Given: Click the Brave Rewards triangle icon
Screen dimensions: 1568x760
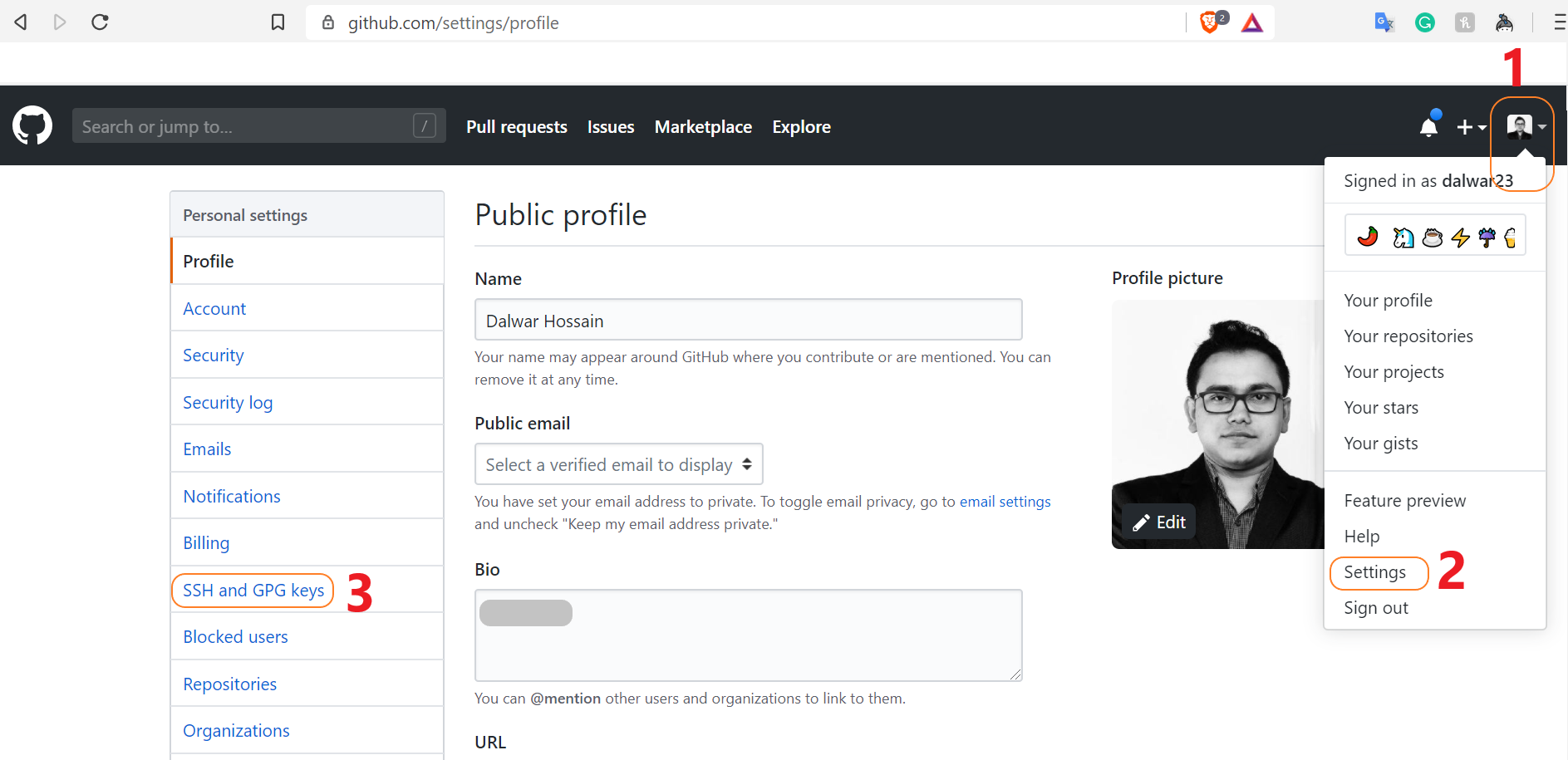Looking at the screenshot, I should click(1252, 22).
